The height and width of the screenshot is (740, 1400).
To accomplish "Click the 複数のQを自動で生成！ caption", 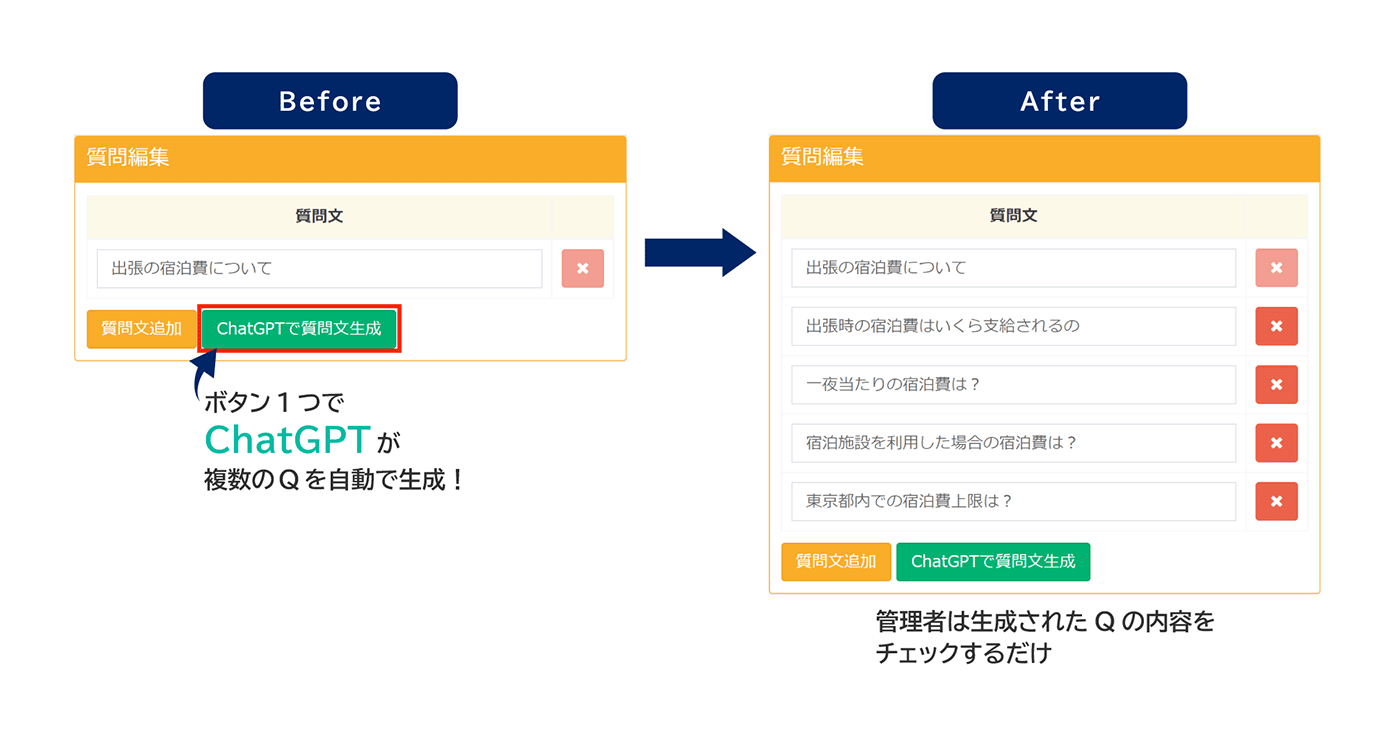I will (335, 480).
